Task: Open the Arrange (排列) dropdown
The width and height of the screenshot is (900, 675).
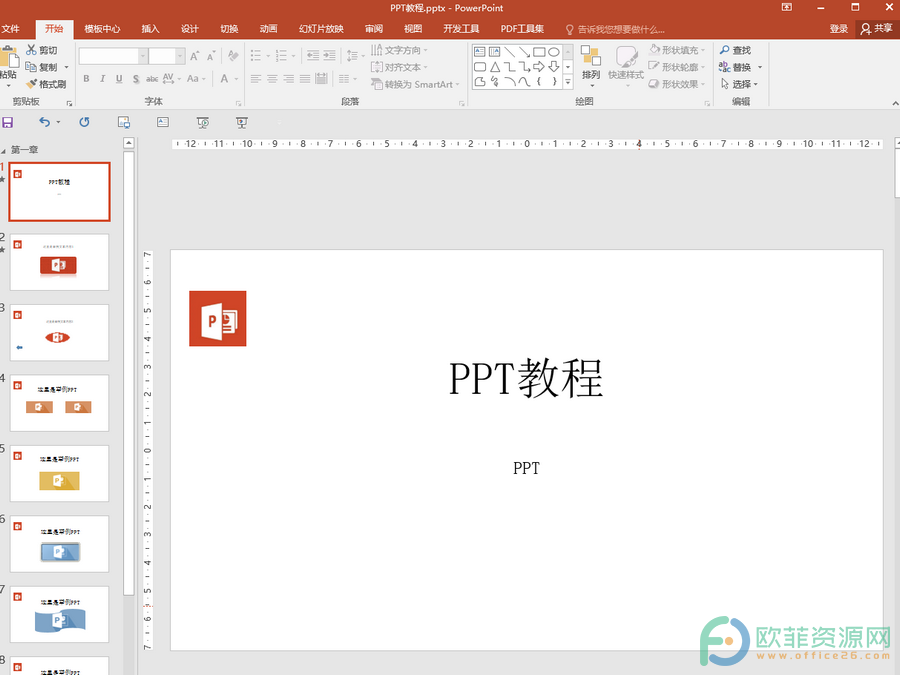Action: pos(591,67)
